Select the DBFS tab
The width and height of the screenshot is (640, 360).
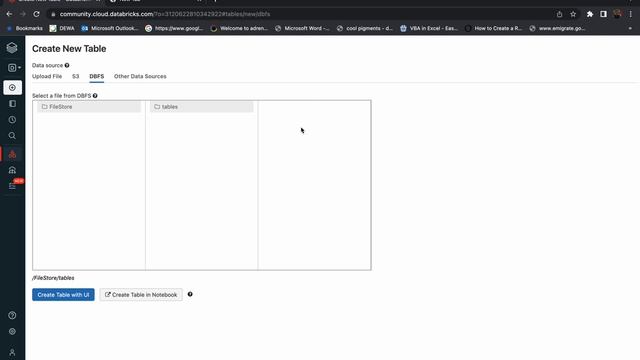click(x=97, y=76)
